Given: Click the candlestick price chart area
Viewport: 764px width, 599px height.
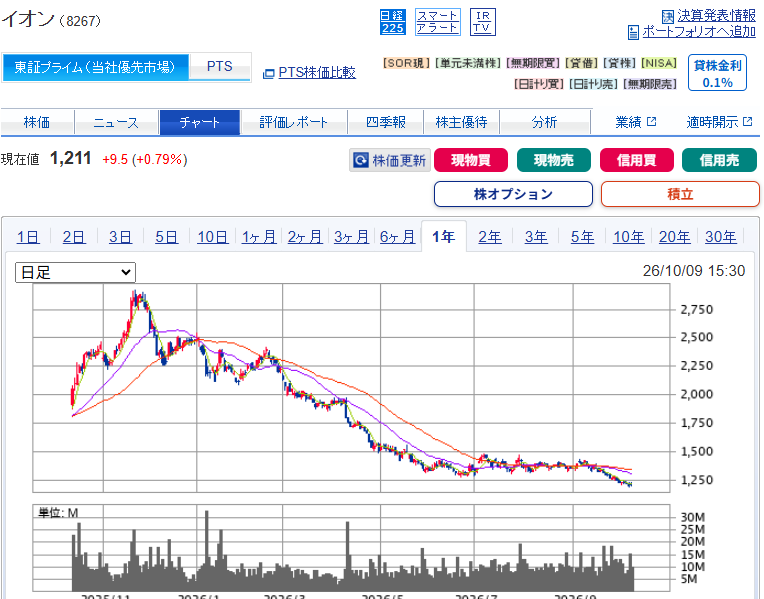Looking at the screenshot, I should pos(351,388).
